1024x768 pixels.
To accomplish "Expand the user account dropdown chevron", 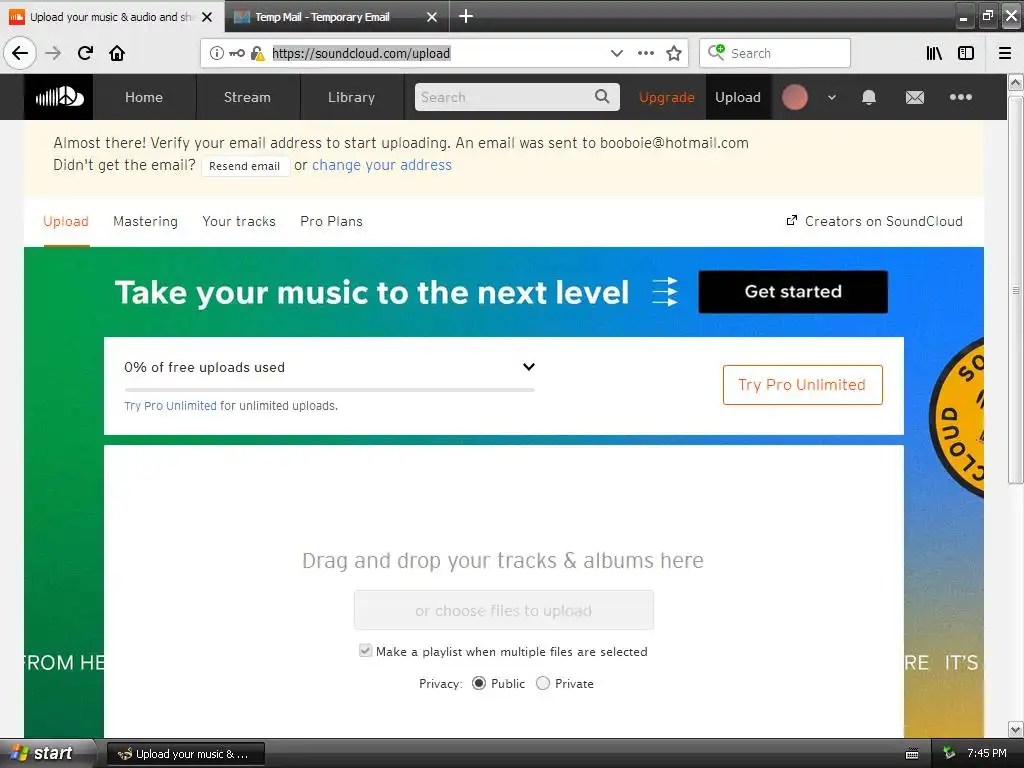I will pyautogui.click(x=831, y=97).
